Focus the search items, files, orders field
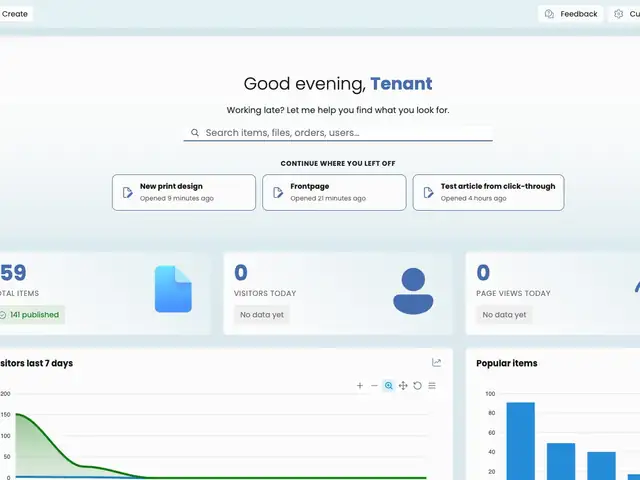 tap(338, 133)
